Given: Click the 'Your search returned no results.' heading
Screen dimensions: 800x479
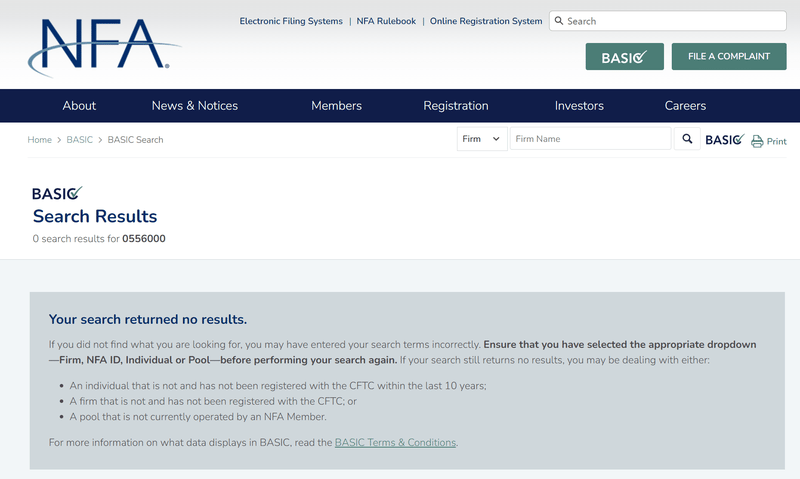Looking at the screenshot, I should click(147, 319).
